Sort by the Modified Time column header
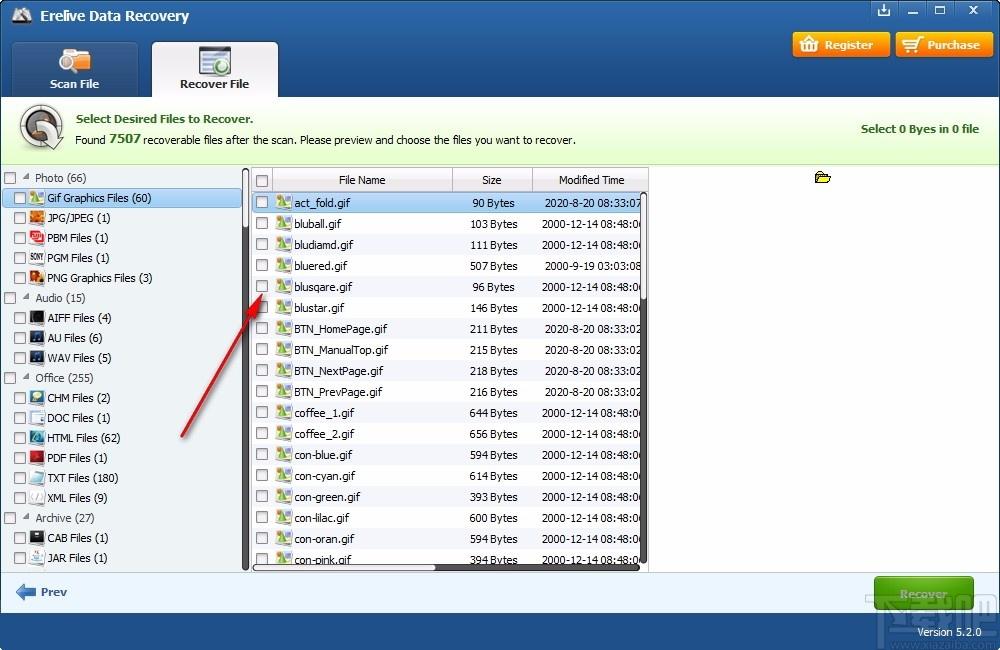Image resolution: width=1000 pixels, height=650 pixels. coord(591,180)
